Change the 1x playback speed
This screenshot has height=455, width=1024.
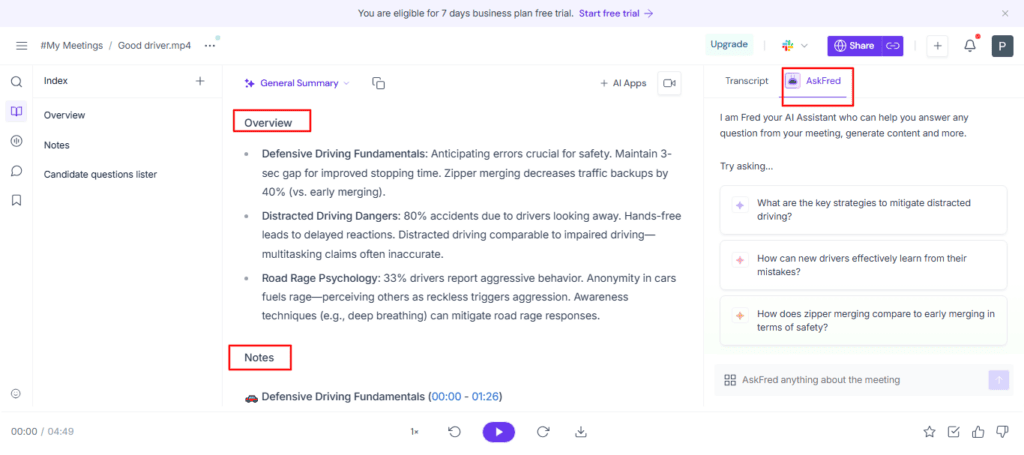(414, 432)
